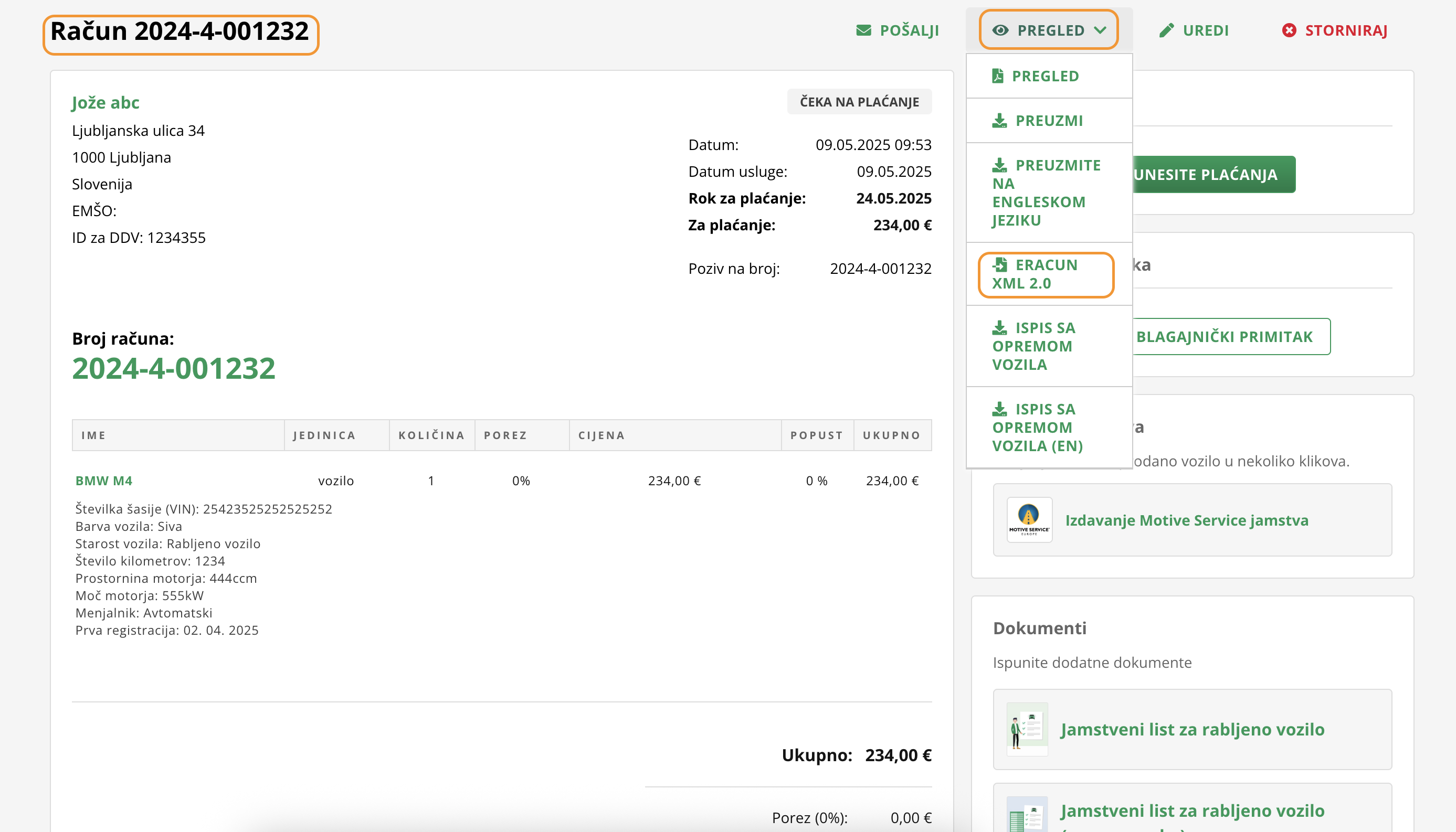
Task: Click the Čeka na plaćanje status badge
Action: (859, 102)
